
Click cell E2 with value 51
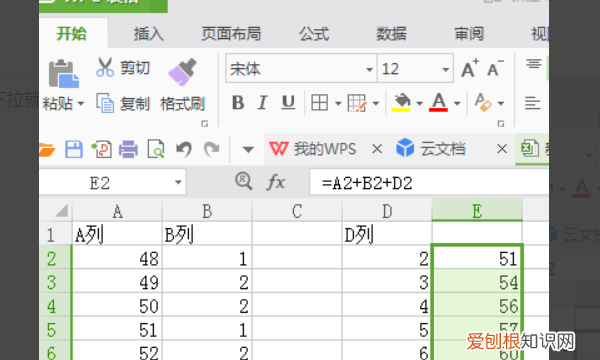point(477,257)
